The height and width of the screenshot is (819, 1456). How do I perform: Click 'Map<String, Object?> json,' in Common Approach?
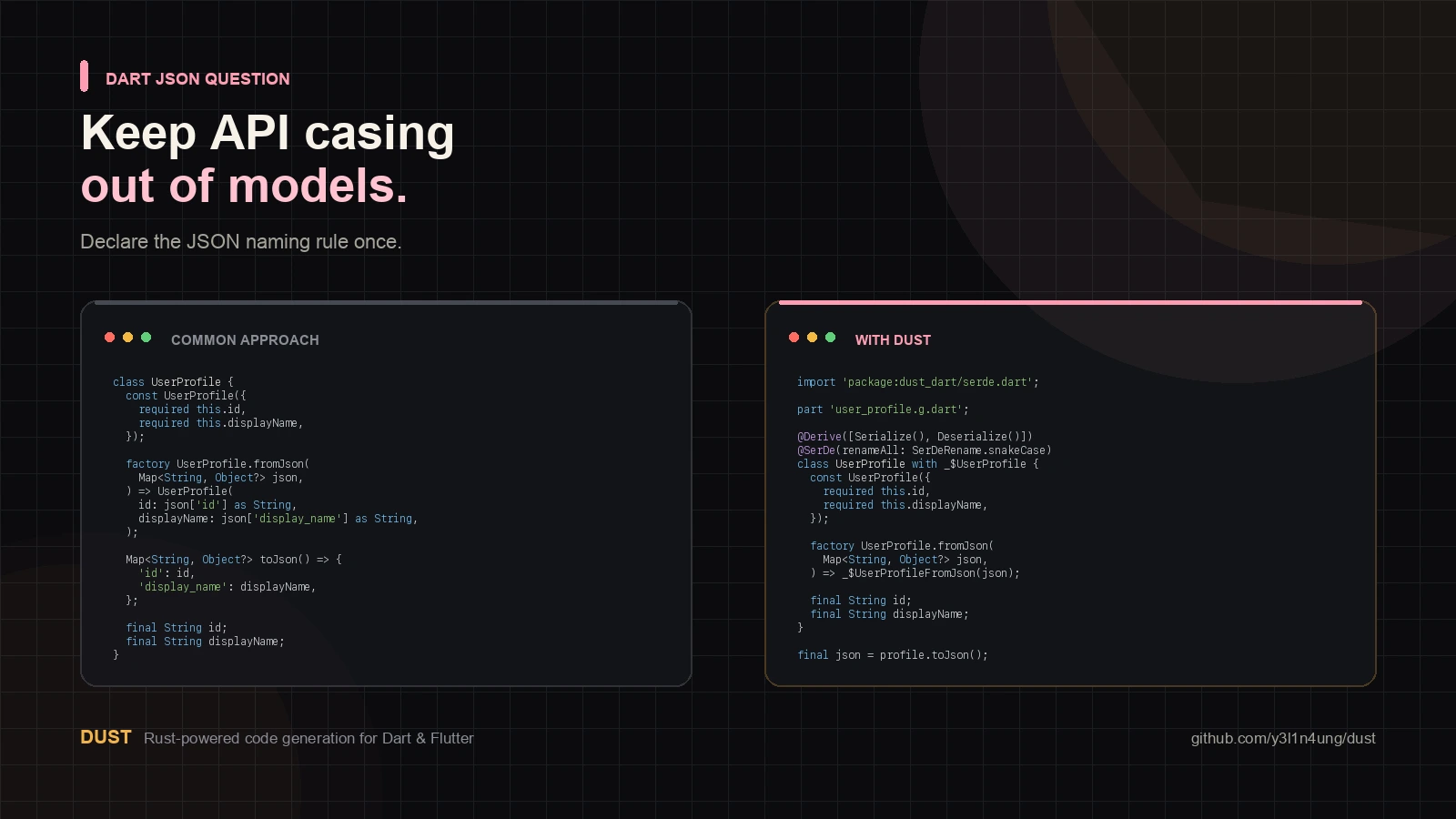[x=221, y=478]
